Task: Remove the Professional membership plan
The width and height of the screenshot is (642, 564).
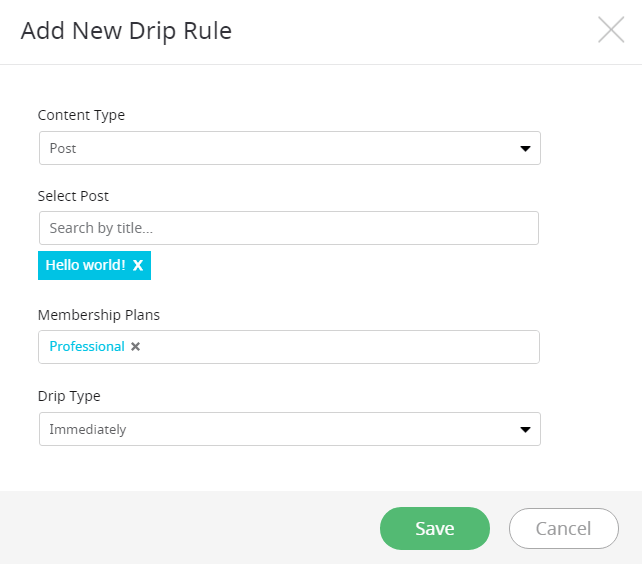Action: [136, 347]
